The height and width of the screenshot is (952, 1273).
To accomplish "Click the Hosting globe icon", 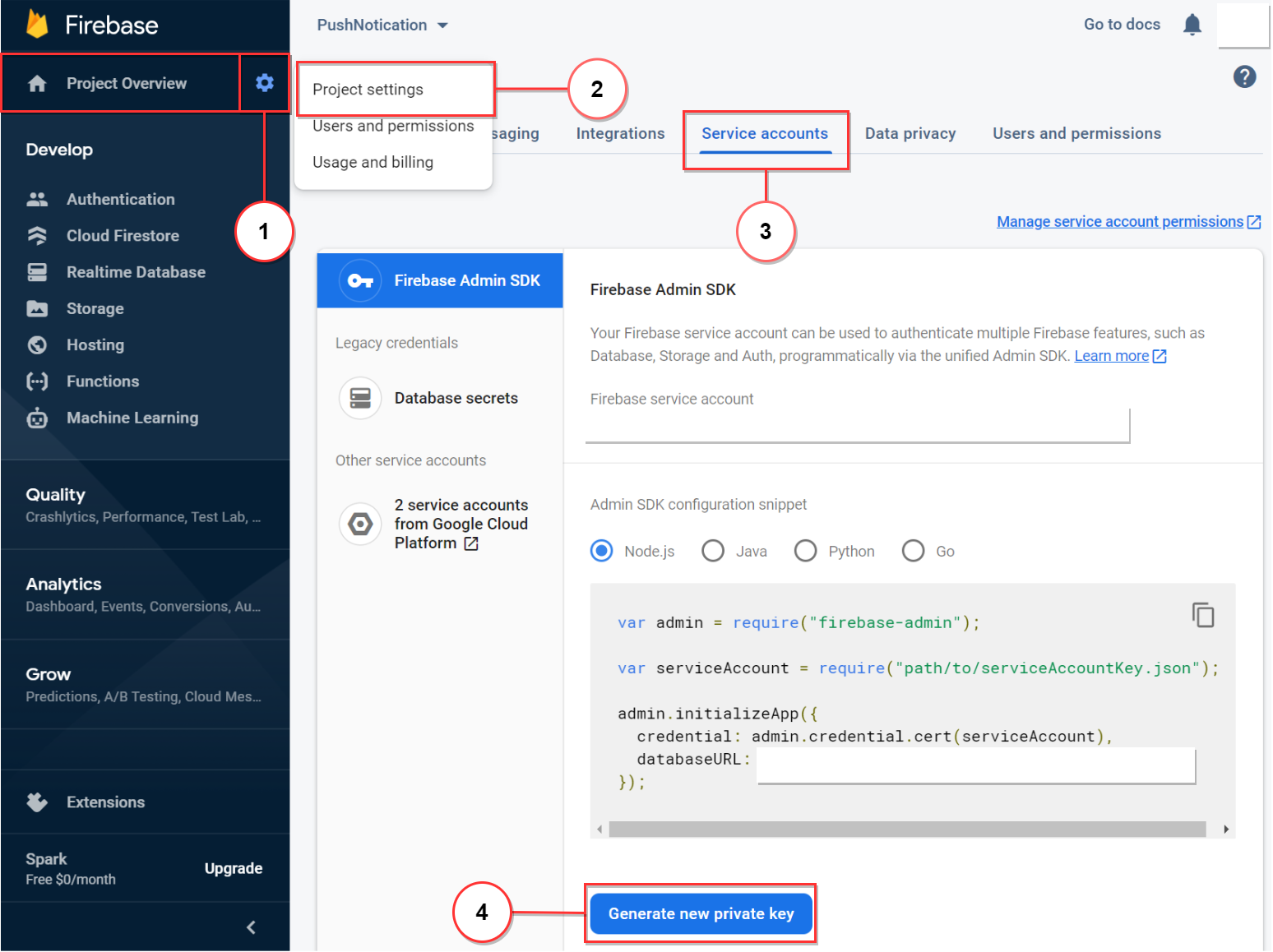I will pyautogui.click(x=37, y=345).
